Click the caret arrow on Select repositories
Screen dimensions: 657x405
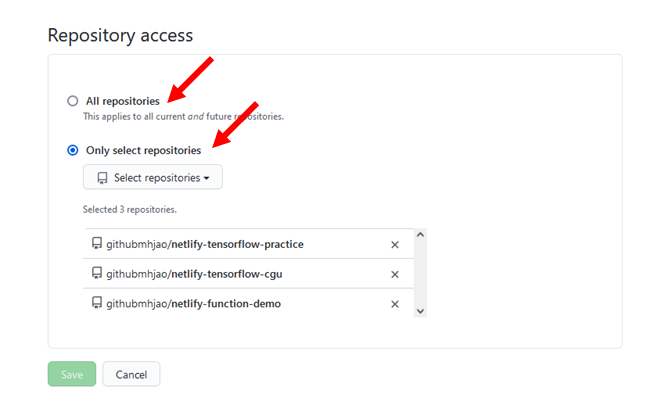pyautogui.click(x=207, y=179)
